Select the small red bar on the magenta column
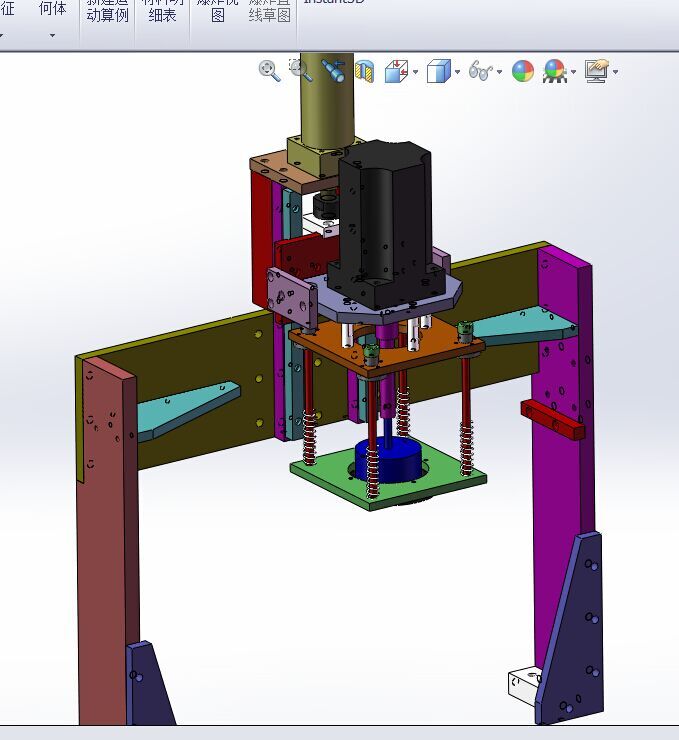Screen dimensions: 679x740 tap(553, 419)
